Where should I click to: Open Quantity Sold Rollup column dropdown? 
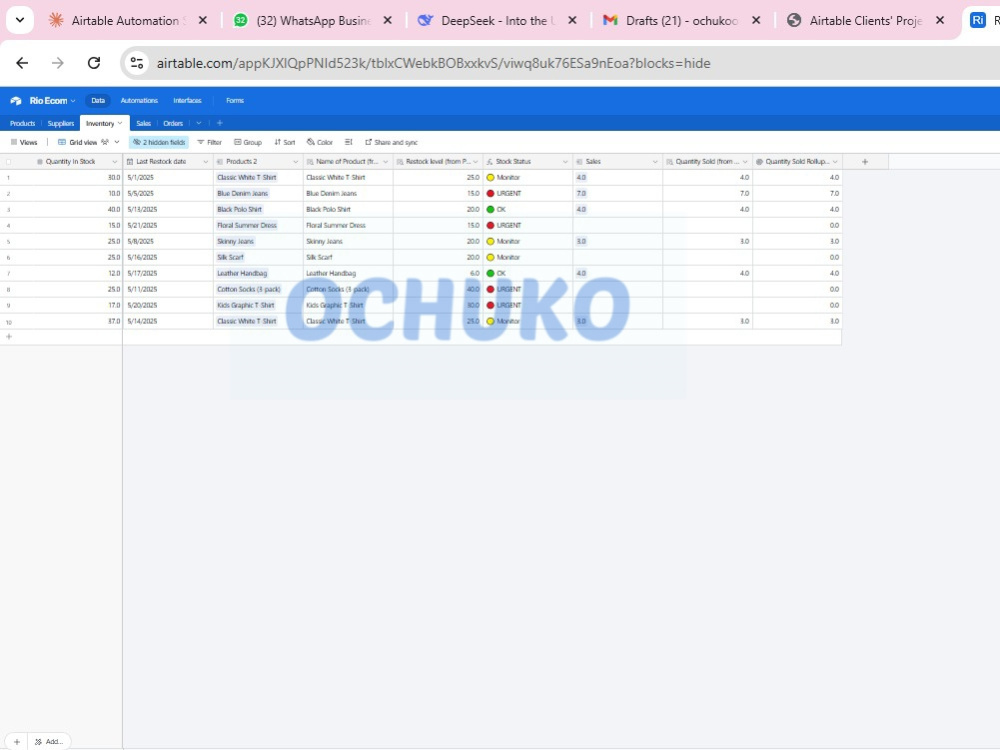(835, 162)
